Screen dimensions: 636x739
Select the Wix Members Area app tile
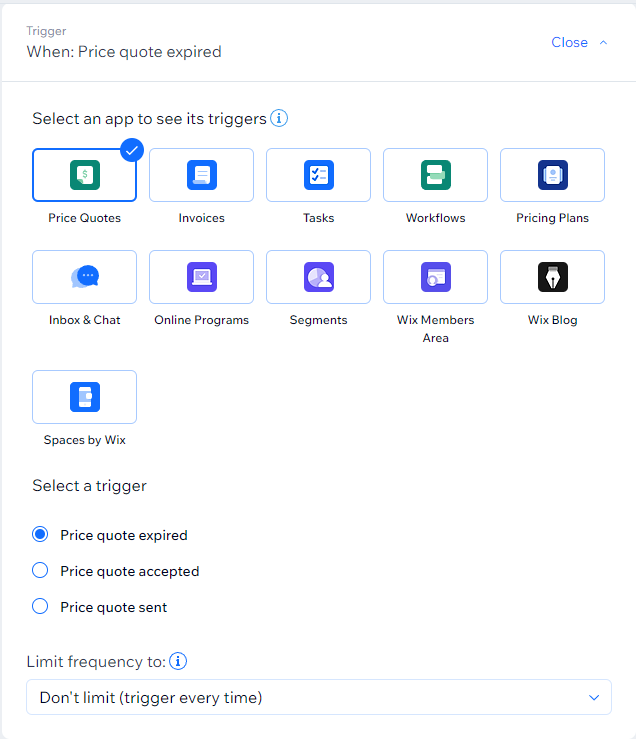click(435, 277)
